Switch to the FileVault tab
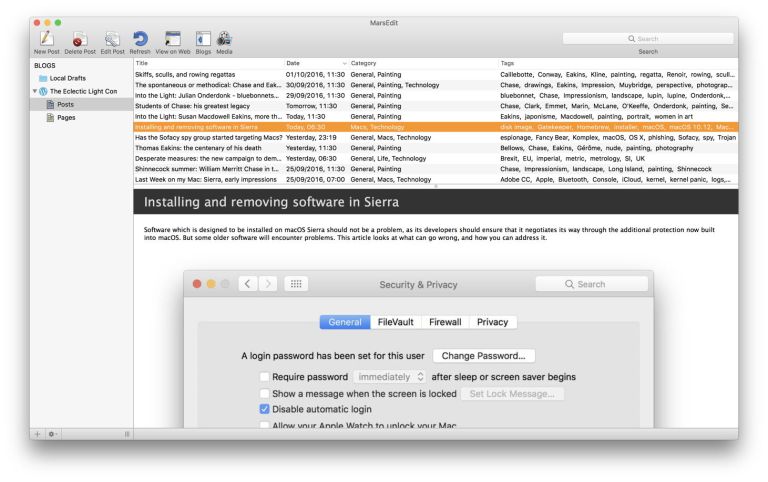This screenshot has width=768, height=482. point(396,322)
